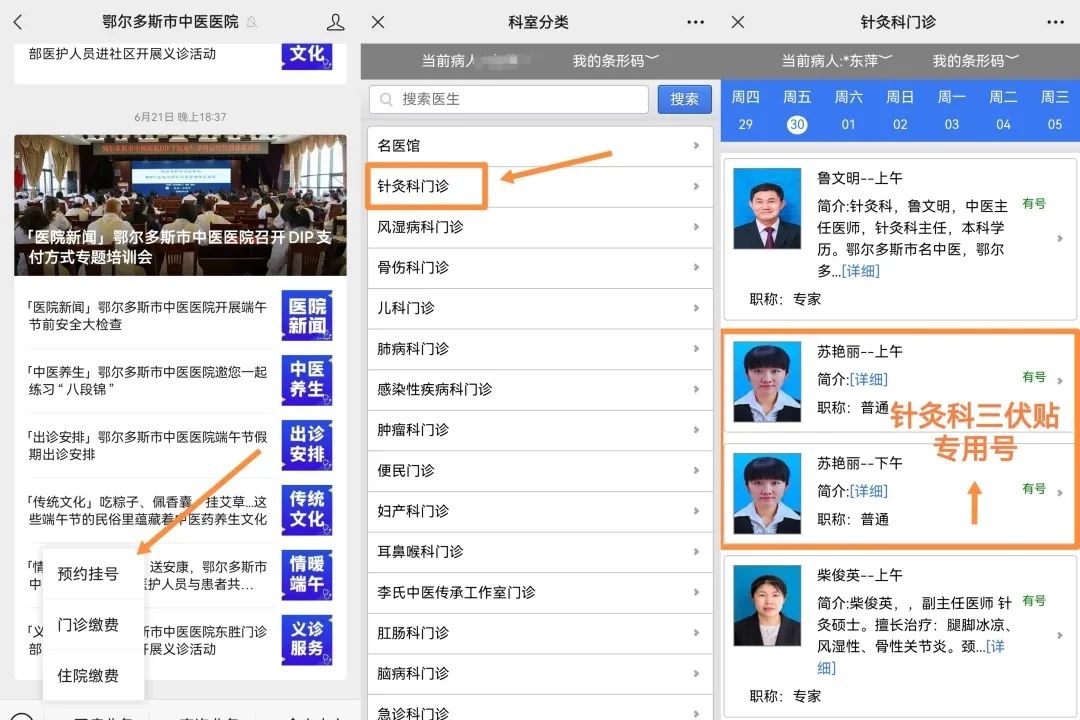Image resolution: width=1080 pixels, height=720 pixels.
Task: Open the profile person icon
Action: click(336, 21)
